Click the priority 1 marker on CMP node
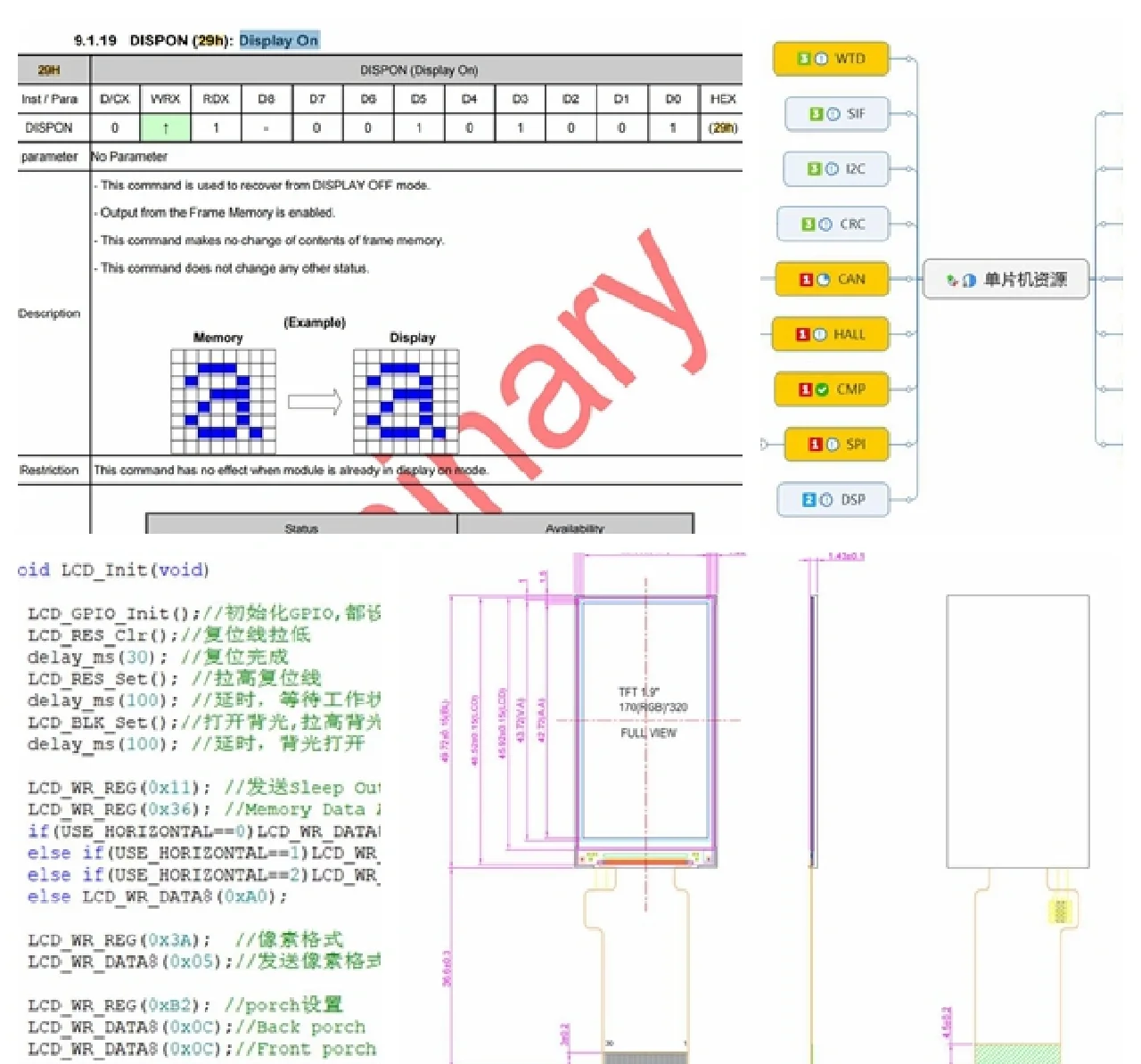 tap(805, 389)
